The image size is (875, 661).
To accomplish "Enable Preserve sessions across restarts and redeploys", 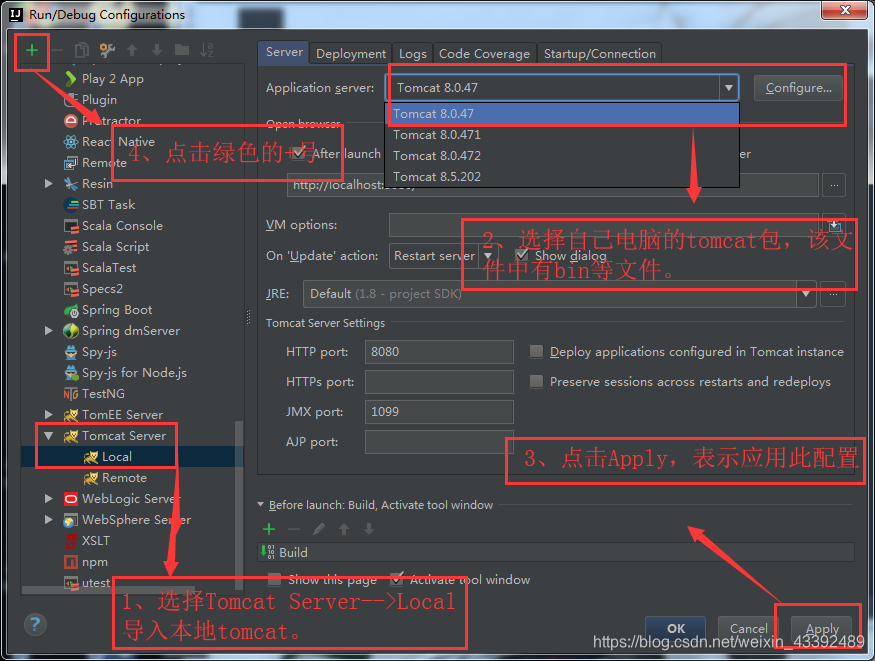I will (x=536, y=381).
